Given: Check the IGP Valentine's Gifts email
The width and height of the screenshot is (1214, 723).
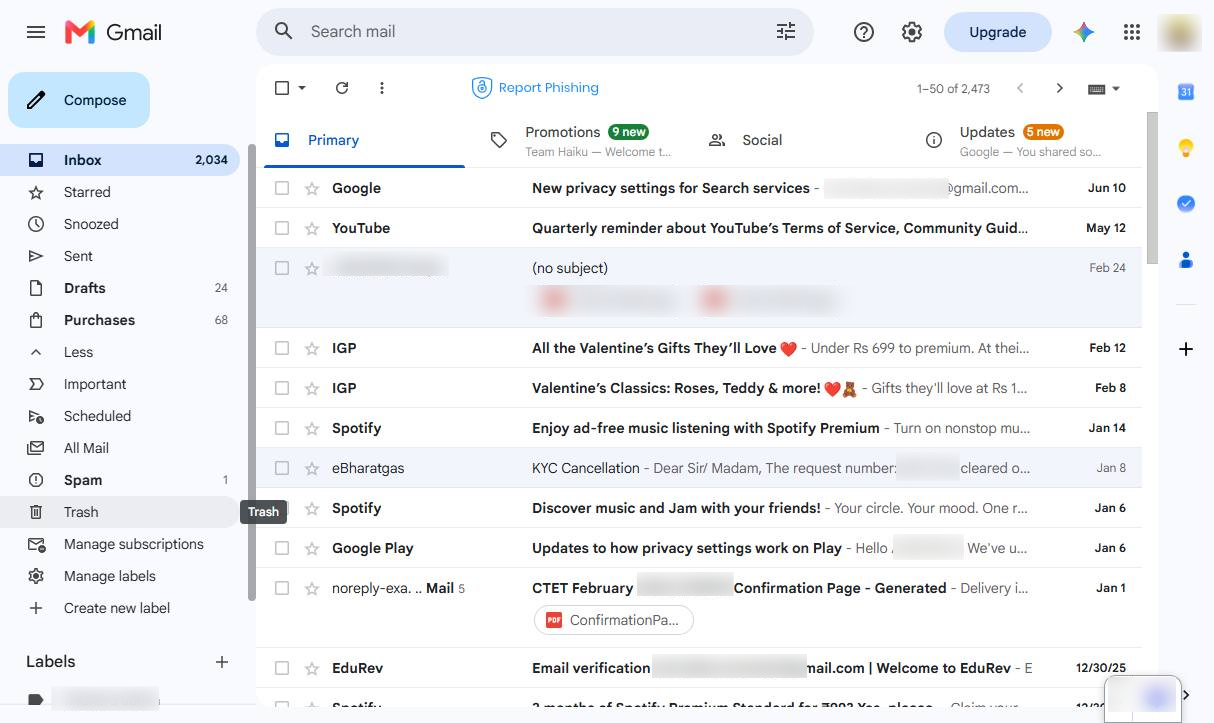Looking at the screenshot, I should pyautogui.click(x=282, y=348).
